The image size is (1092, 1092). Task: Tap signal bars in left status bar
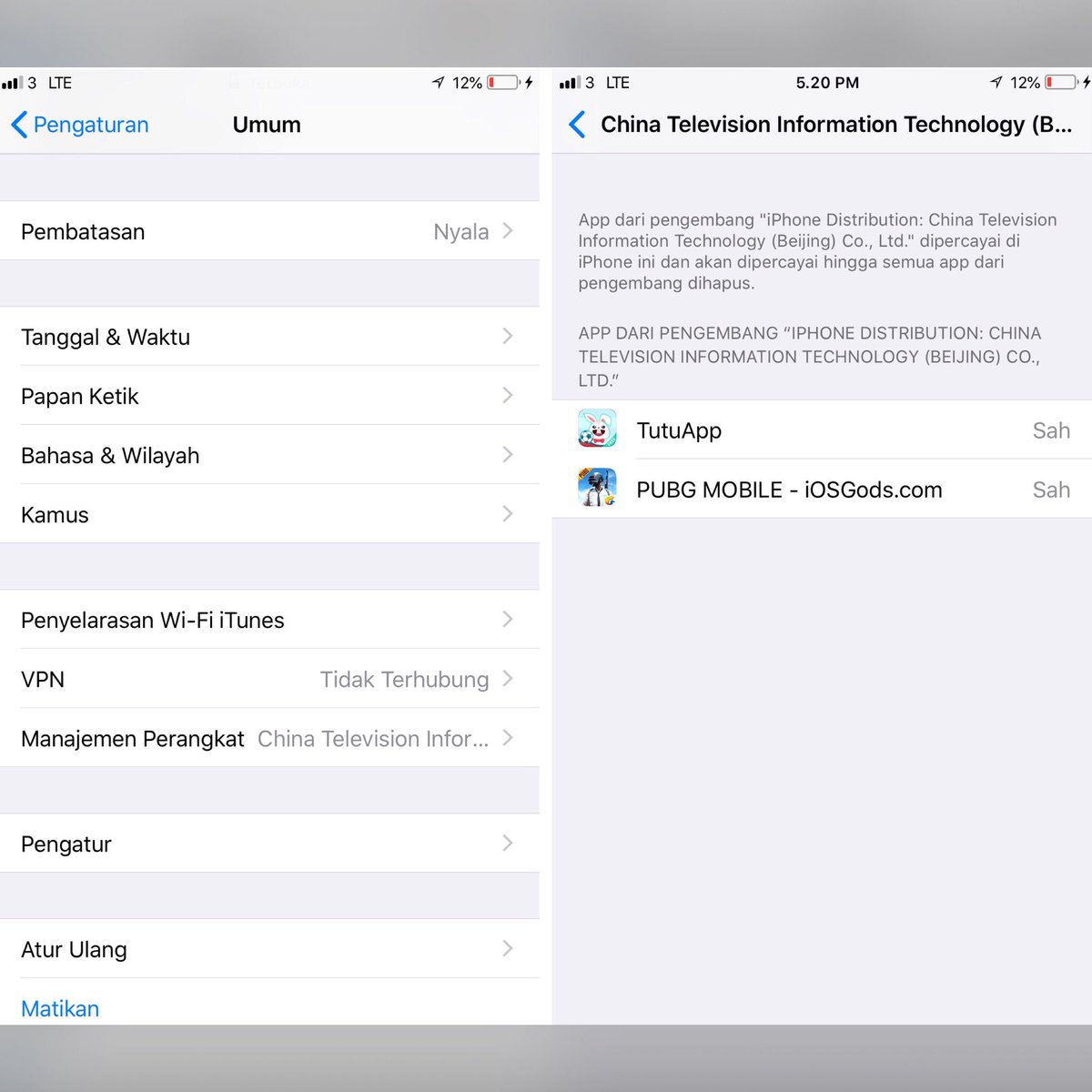click(x=12, y=83)
